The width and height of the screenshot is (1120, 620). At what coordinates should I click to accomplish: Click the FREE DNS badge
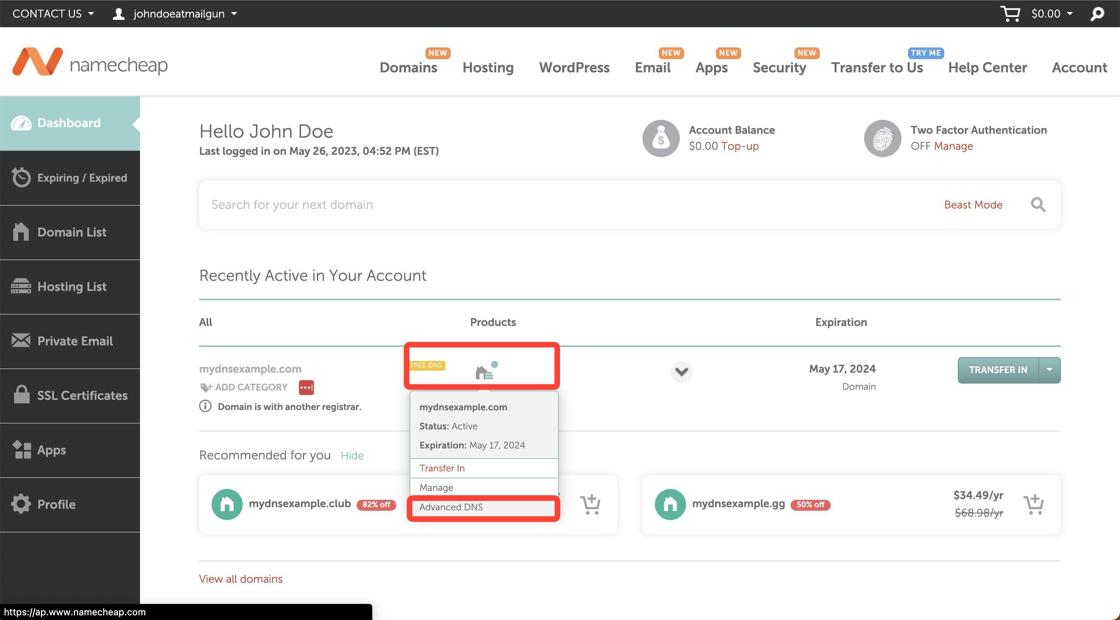427,365
